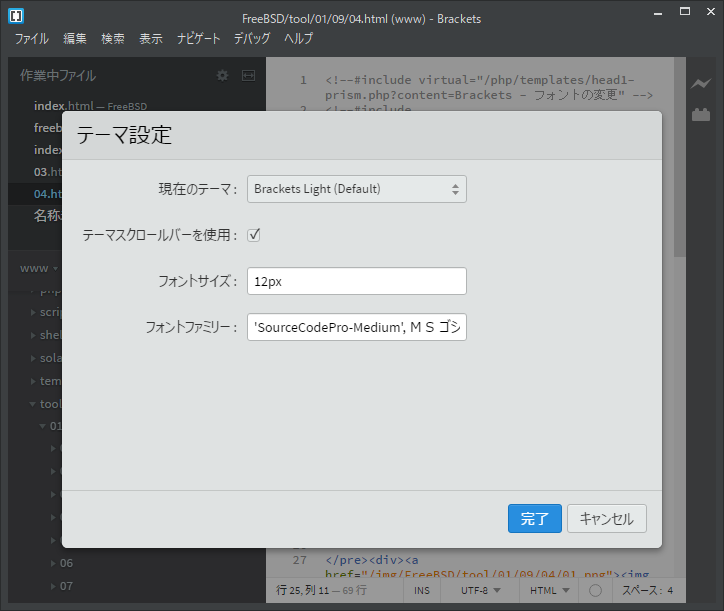The width and height of the screenshot is (724, 611).
Task: Select 04.ht file in working files
Action: click(x=48, y=194)
